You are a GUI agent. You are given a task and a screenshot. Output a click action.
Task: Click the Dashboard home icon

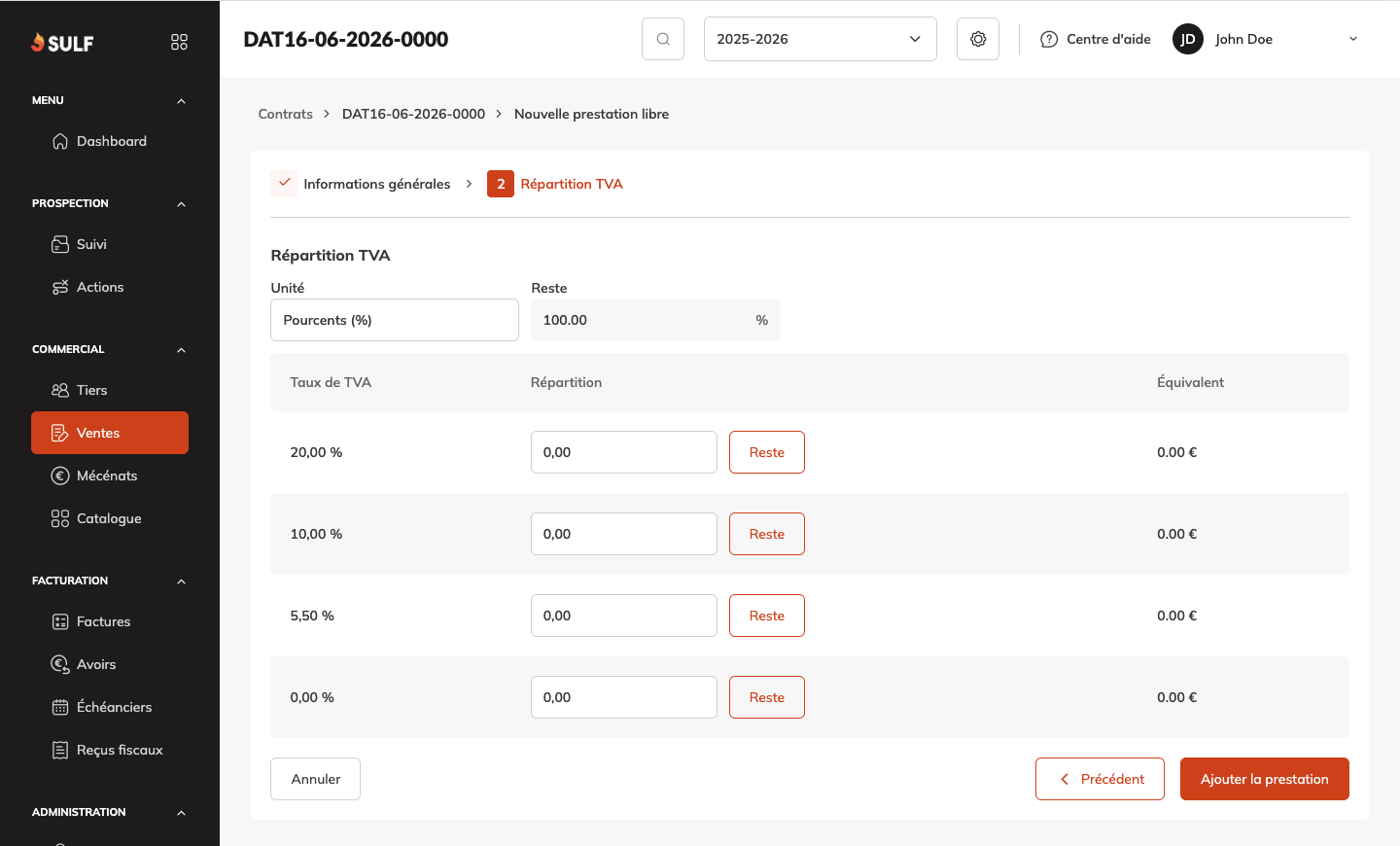tap(60, 141)
